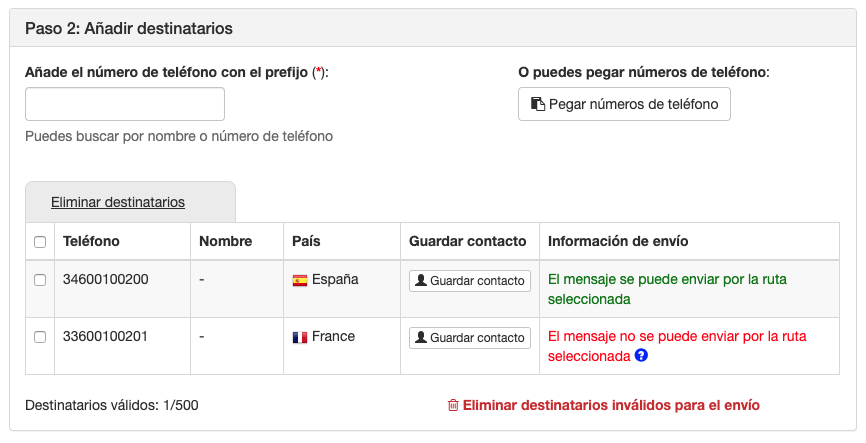Click person icon in France row
This screenshot has height=443, width=866.
click(421, 338)
